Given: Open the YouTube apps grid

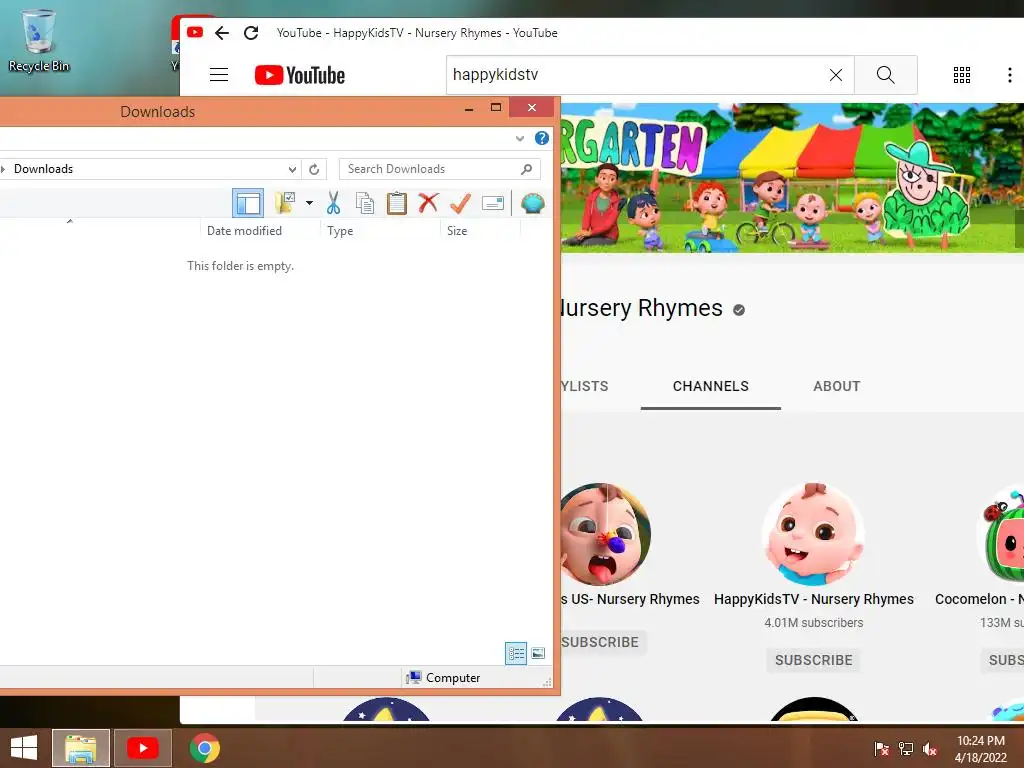Looking at the screenshot, I should 962,75.
